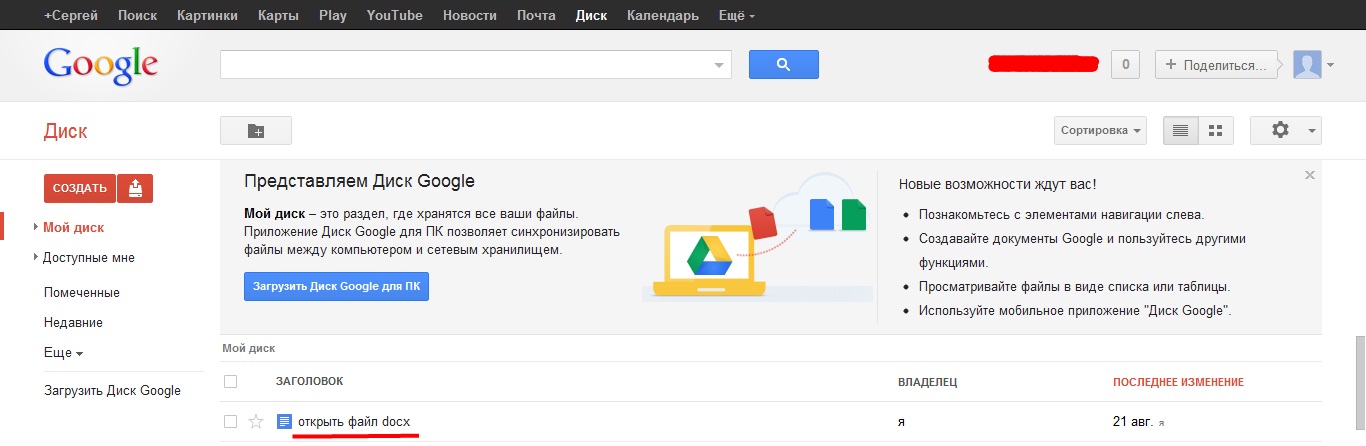Screen dimensions: 1366x446
Task: Click the blue search magnifier button
Action: click(784, 64)
